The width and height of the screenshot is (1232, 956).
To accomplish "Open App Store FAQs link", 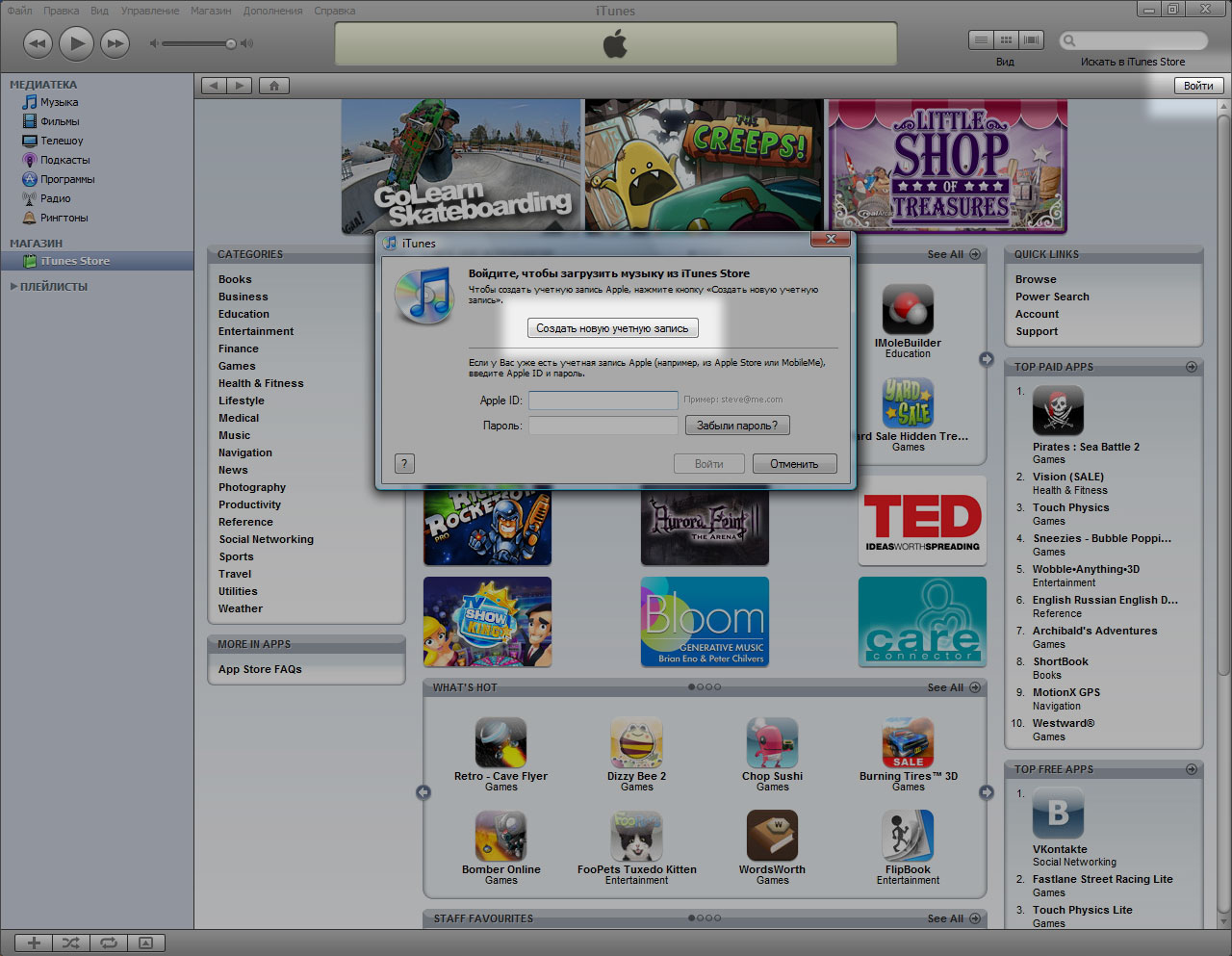I will click(260, 669).
